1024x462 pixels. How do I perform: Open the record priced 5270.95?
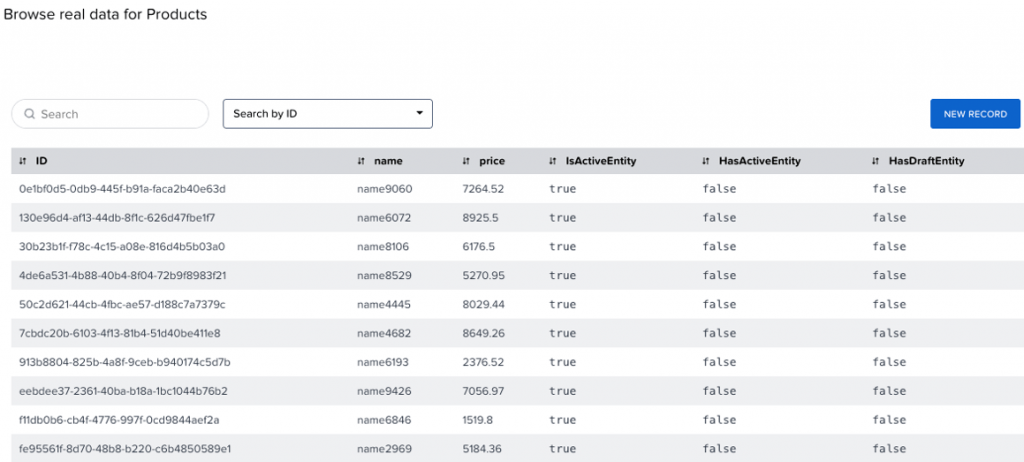click(517, 275)
